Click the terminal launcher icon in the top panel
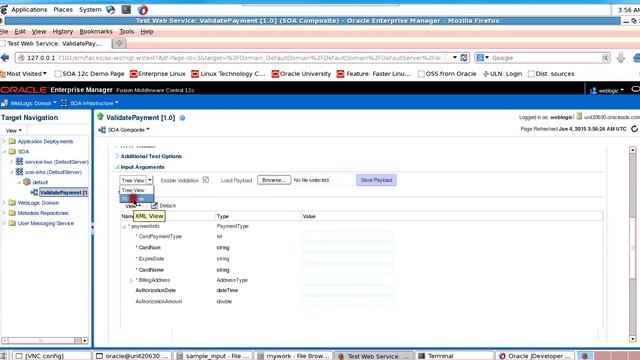This screenshot has width=640, height=360. pyautogui.click(x=127, y=9)
